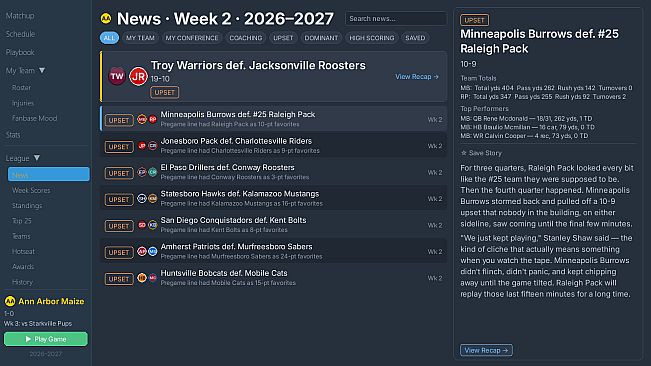Click the UPSET badge on Huntsville Bobcats row
Image resolution: width=651 pixels, height=366 pixels.
[x=119, y=279]
